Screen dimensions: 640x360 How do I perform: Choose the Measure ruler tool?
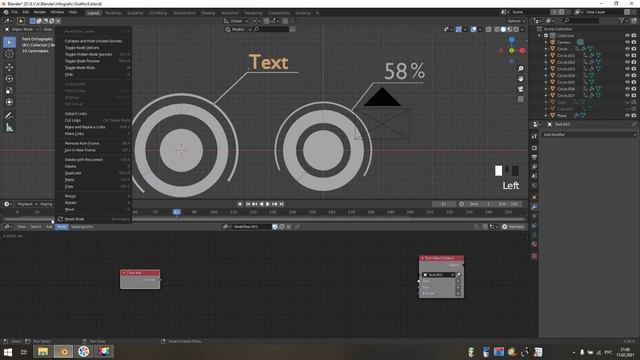(9, 128)
